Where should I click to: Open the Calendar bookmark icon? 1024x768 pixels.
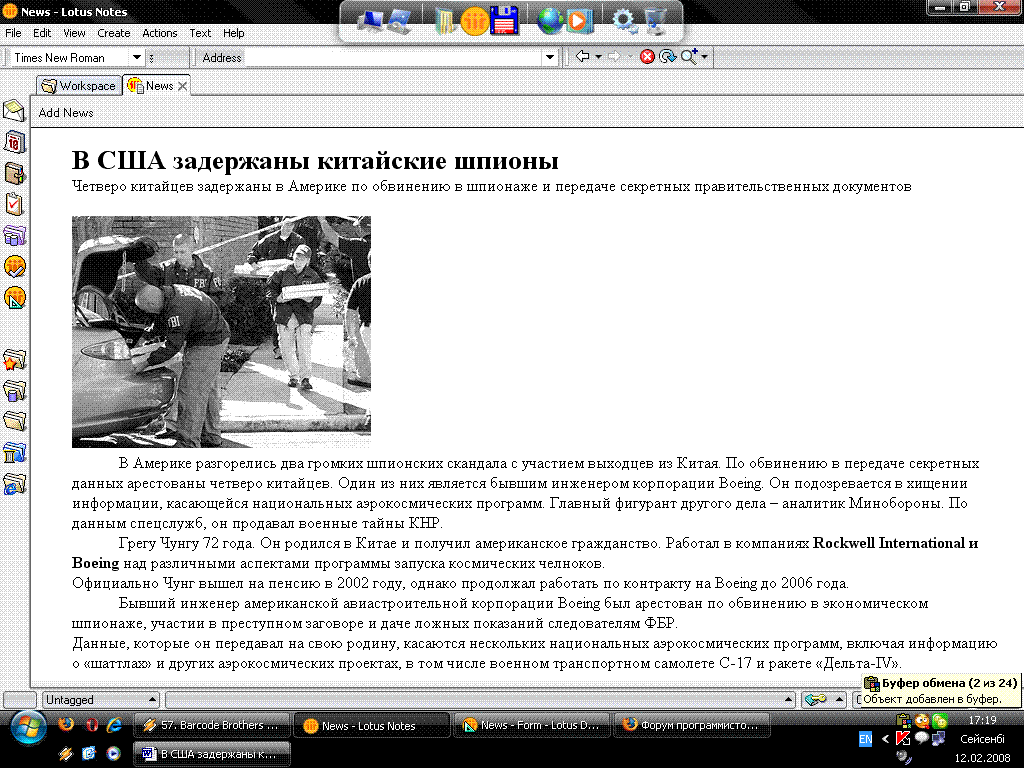14,142
